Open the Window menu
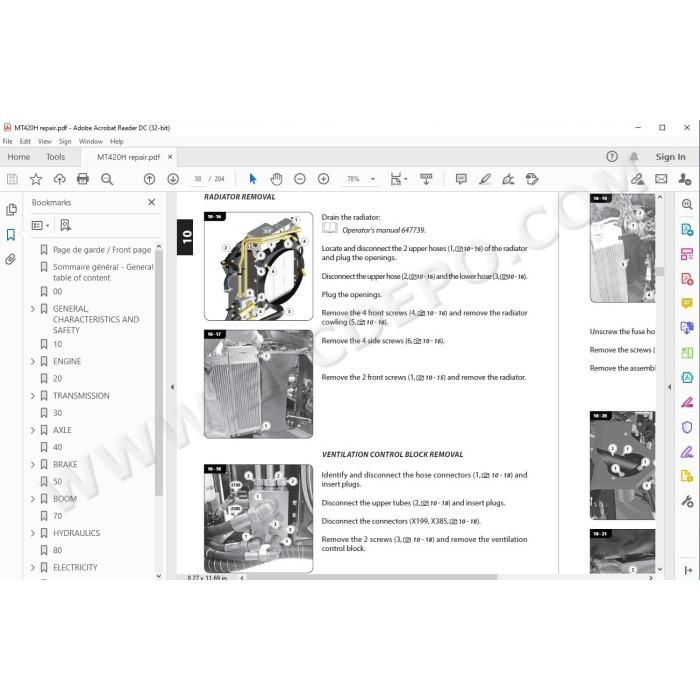 click(x=91, y=142)
